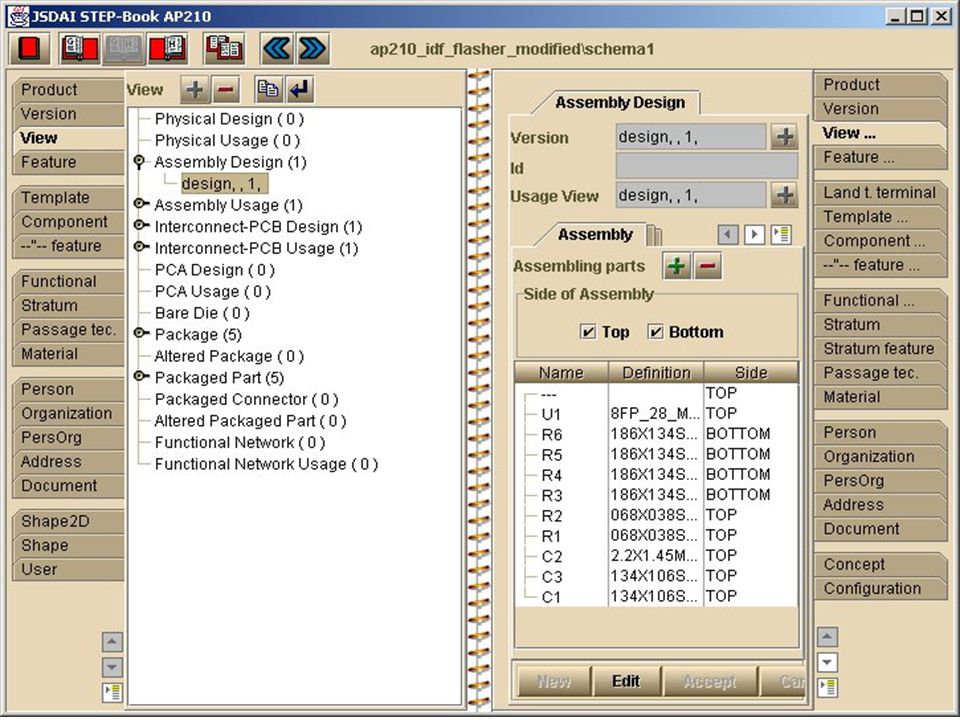Screen dimensions: 960x720
Task: Select the U1 row in assembly table
Action: [656, 414]
